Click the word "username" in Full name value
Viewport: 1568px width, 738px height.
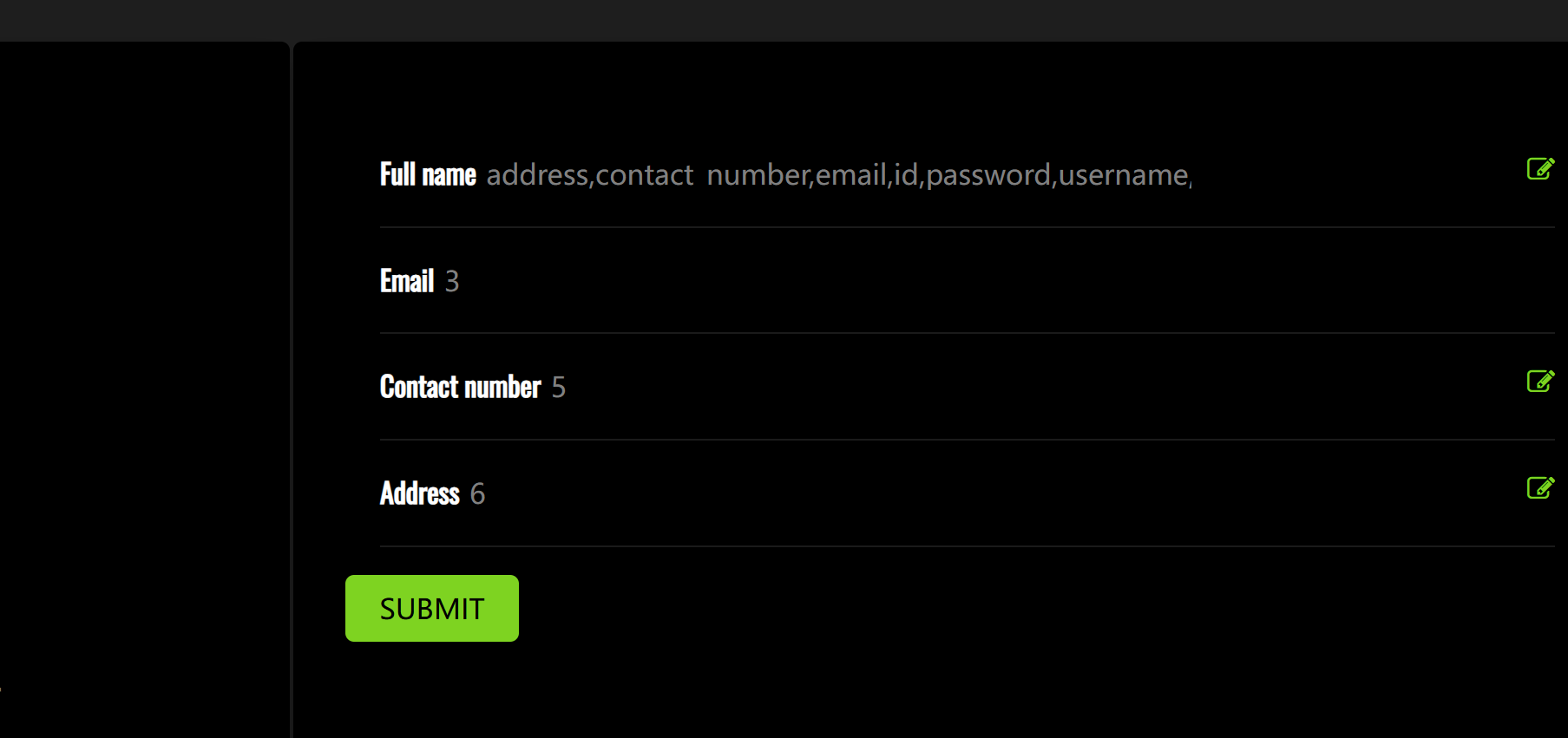tap(1123, 175)
